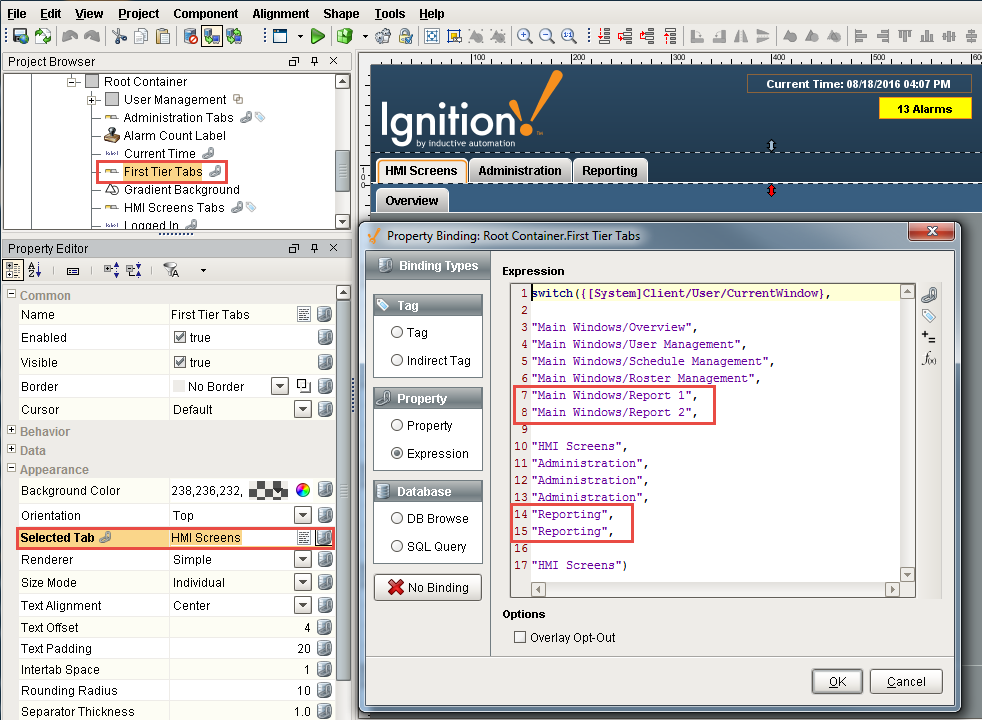The image size is (982, 720).
Task: Click the Zoom In magnifier icon
Action: 524,36
